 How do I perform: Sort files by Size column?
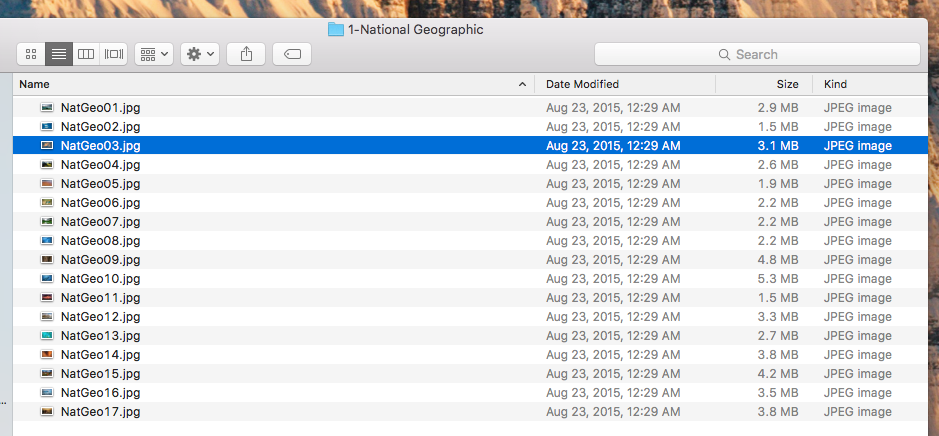[787, 84]
